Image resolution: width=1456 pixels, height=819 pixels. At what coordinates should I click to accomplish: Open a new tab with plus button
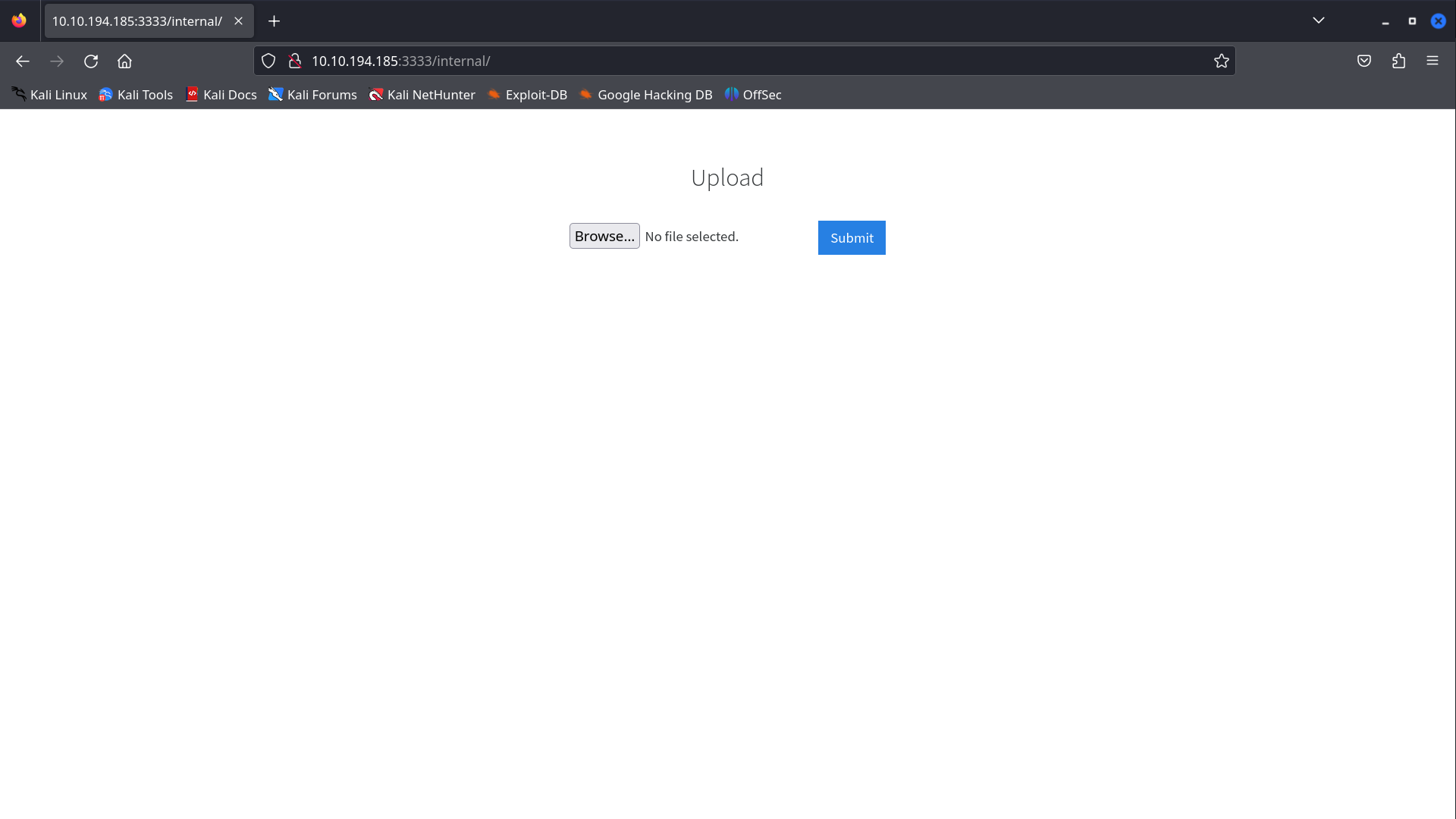click(275, 21)
